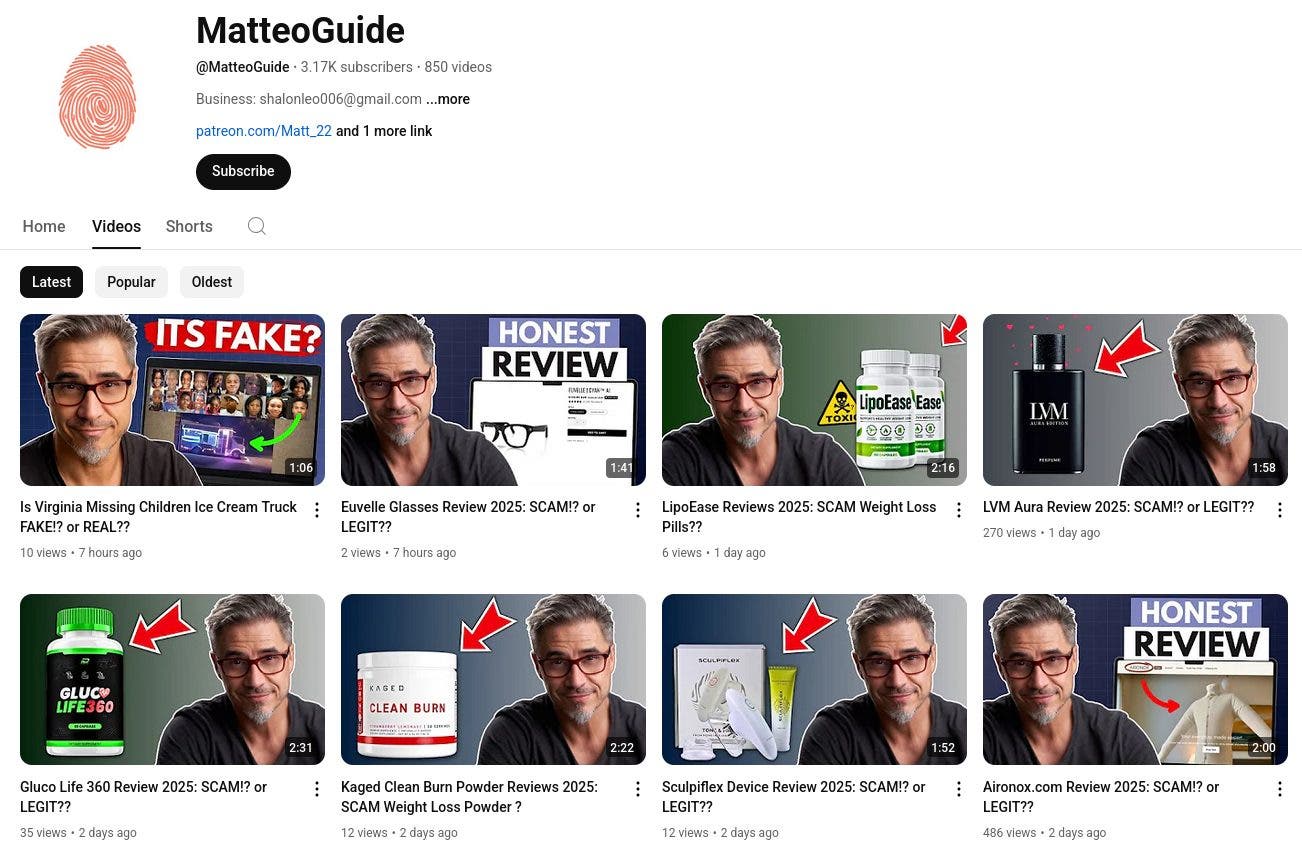Image resolution: width=1302 pixels, height=851 pixels.
Task: Expand the 'and 1 more link' list
Action: [384, 131]
